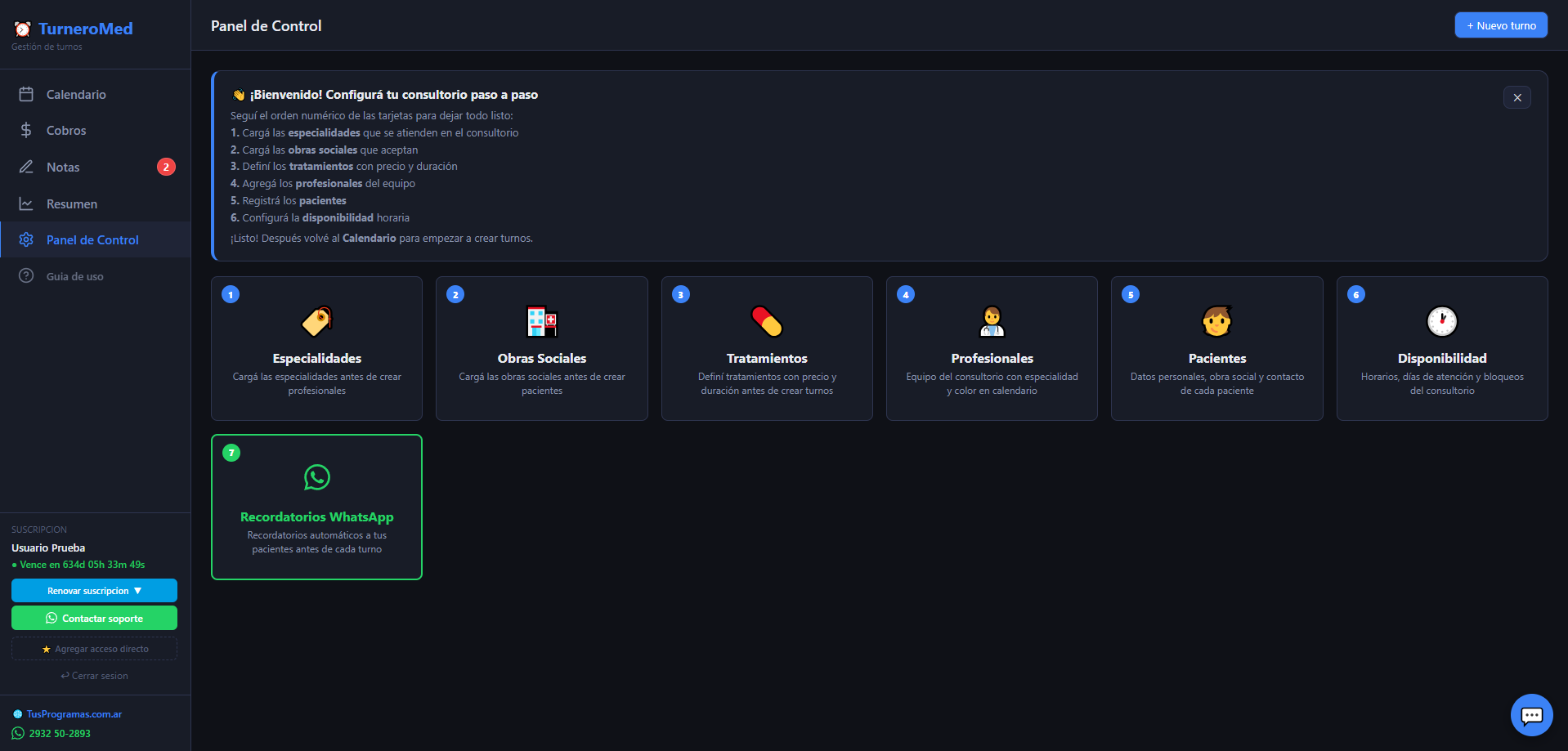Image resolution: width=1568 pixels, height=751 pixels.
Task: Select the Tratamientos pill card
Action: (766, 348)
